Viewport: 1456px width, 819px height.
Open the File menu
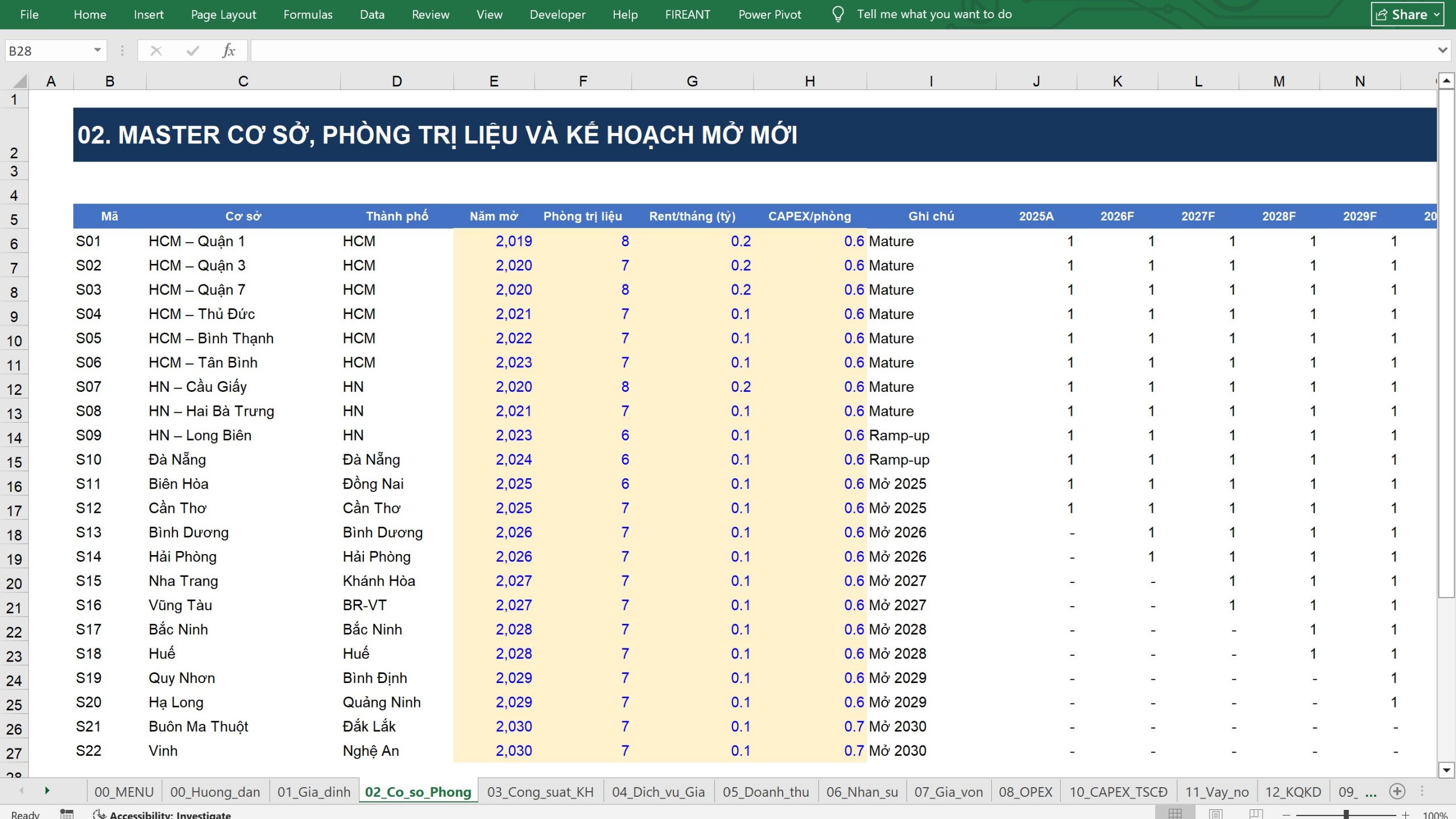click(30, 14)
